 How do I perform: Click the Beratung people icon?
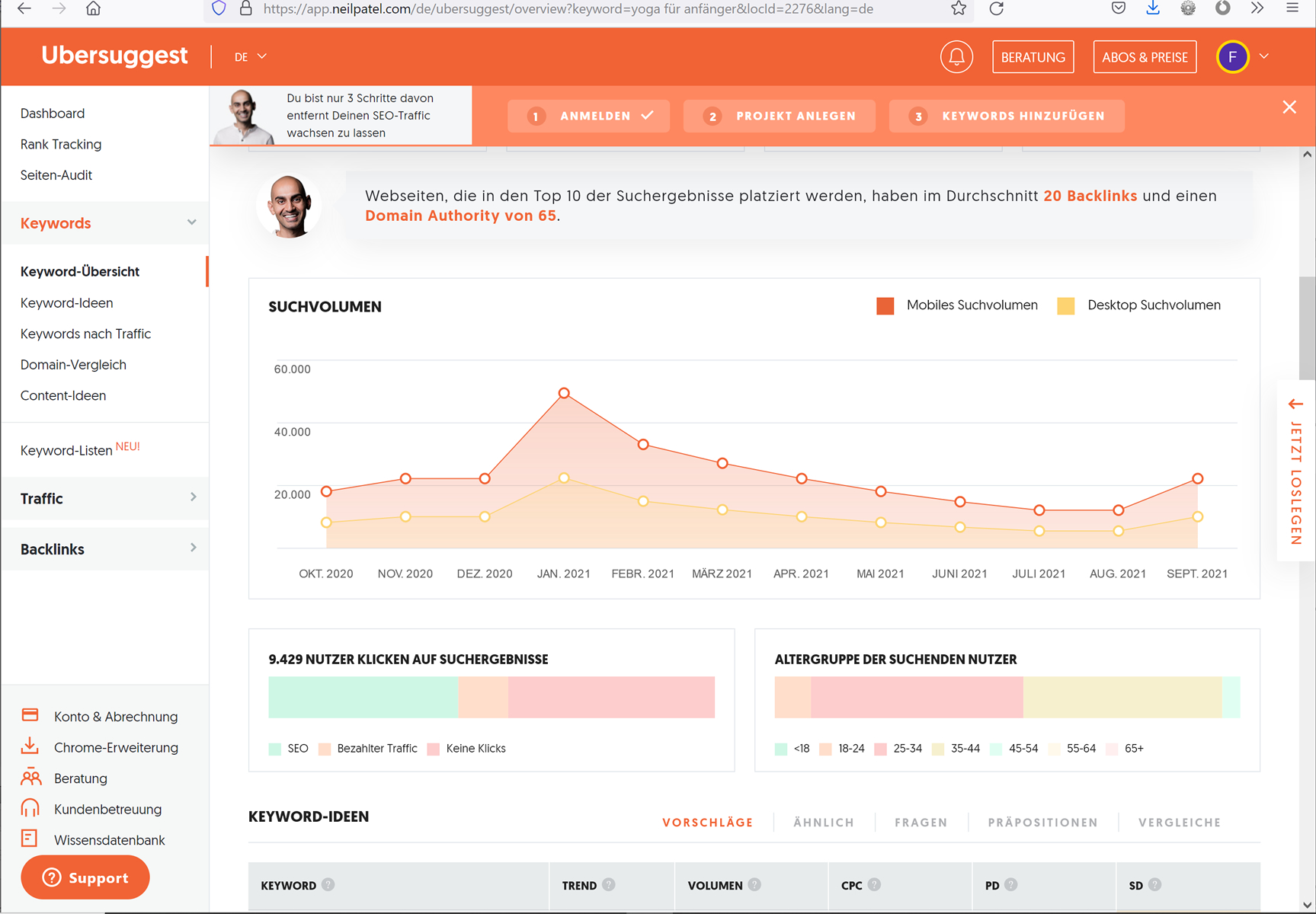pos(30,778)
